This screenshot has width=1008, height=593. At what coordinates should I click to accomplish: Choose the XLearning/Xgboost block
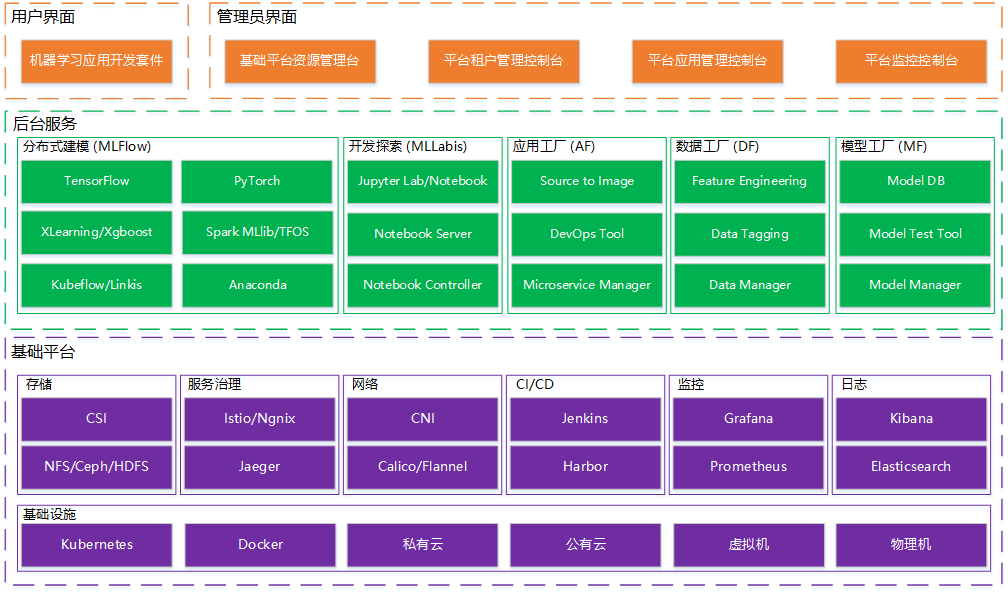point(96,232)
